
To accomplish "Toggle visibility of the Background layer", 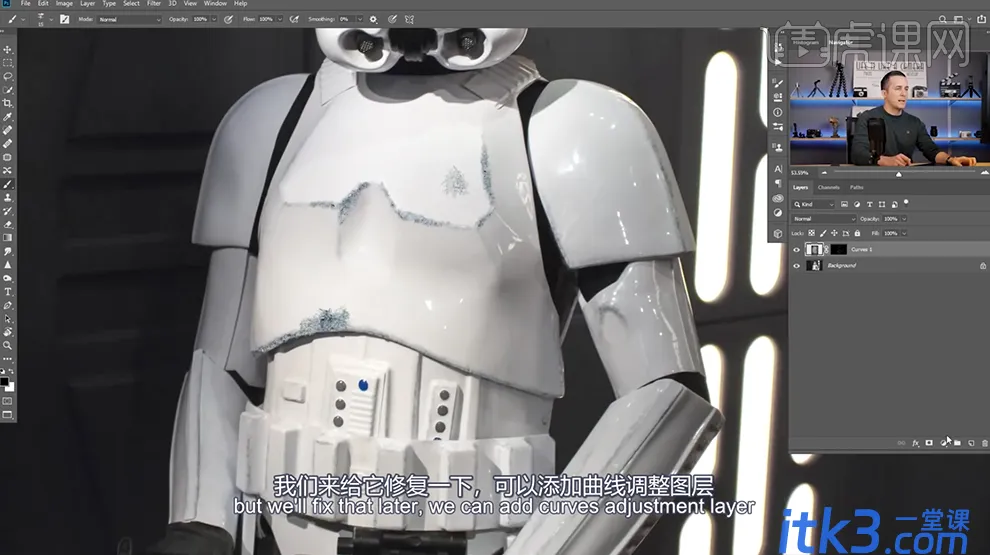I will 796,266.
